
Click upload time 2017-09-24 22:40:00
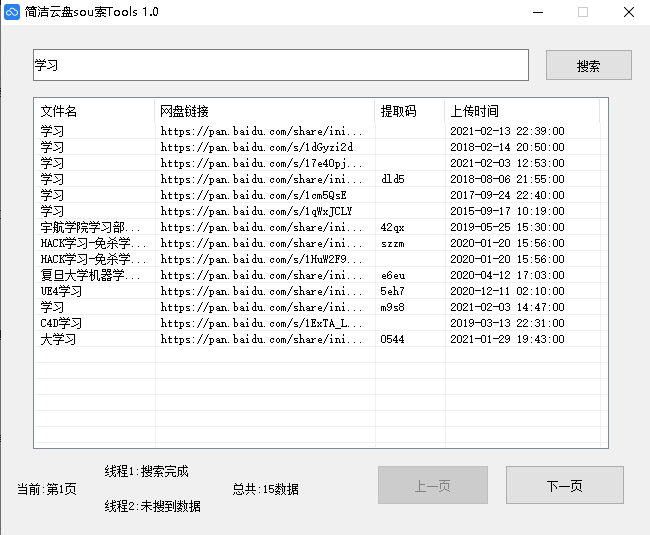[x=507, y=195]
